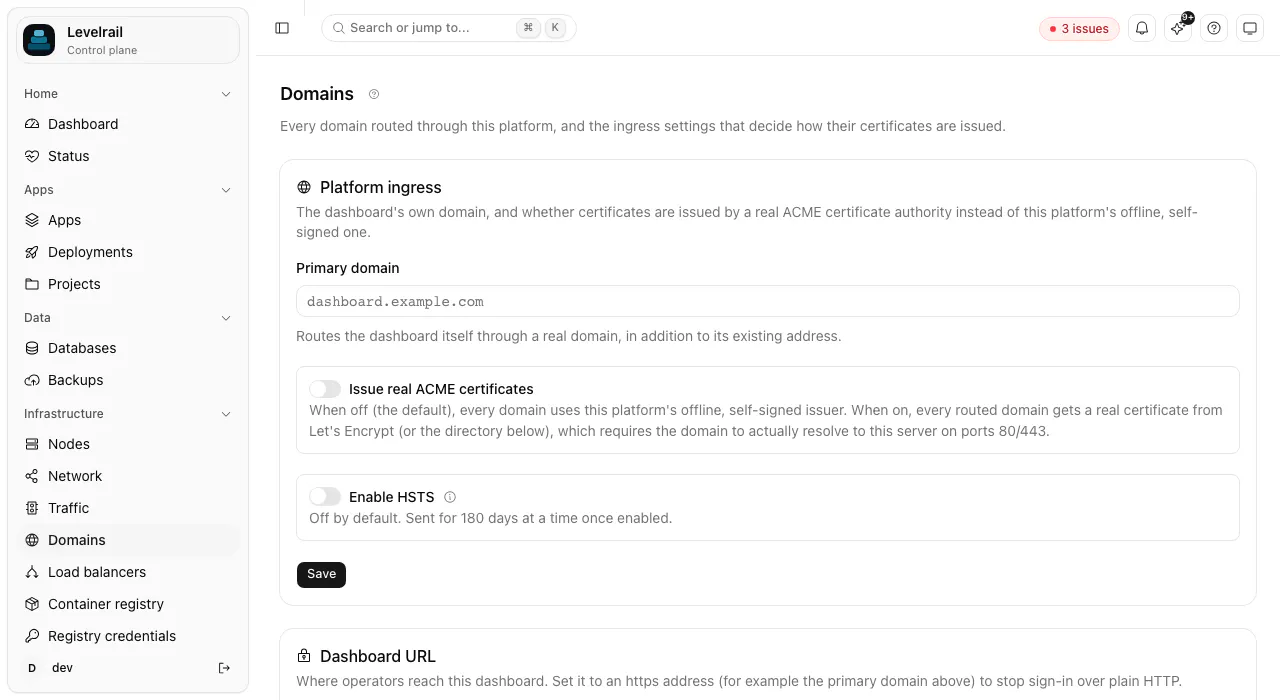The width and height of the screenshot is (1280, 700).
Task: Open the sparkle assistant icon
Action: click(x=1178, y=28)
